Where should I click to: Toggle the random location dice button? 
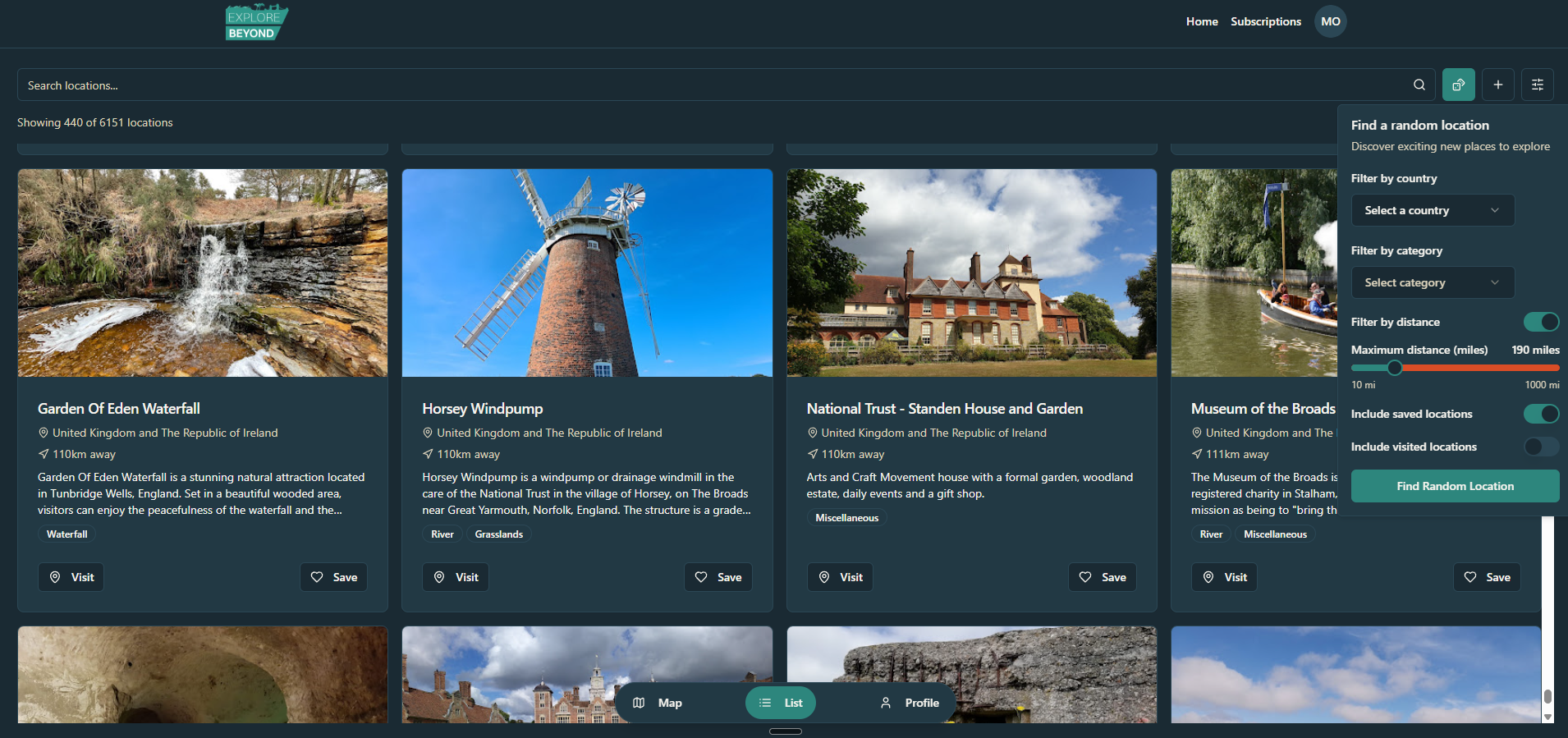click(x=1458, y=85)
